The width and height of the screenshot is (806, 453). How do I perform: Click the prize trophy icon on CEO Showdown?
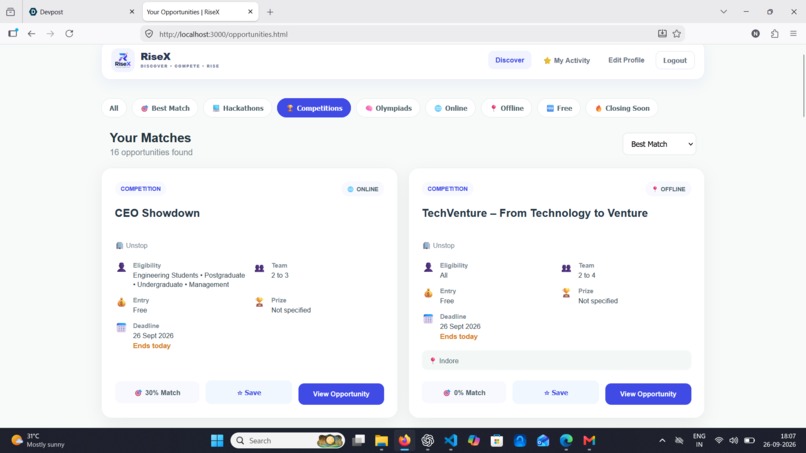(259, 302)
